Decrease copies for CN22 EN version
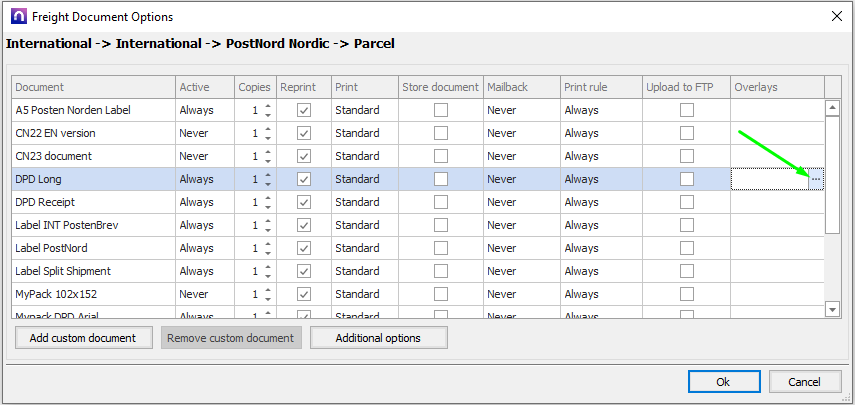Viewport: 855px width, 405px height. click(268, 138)
